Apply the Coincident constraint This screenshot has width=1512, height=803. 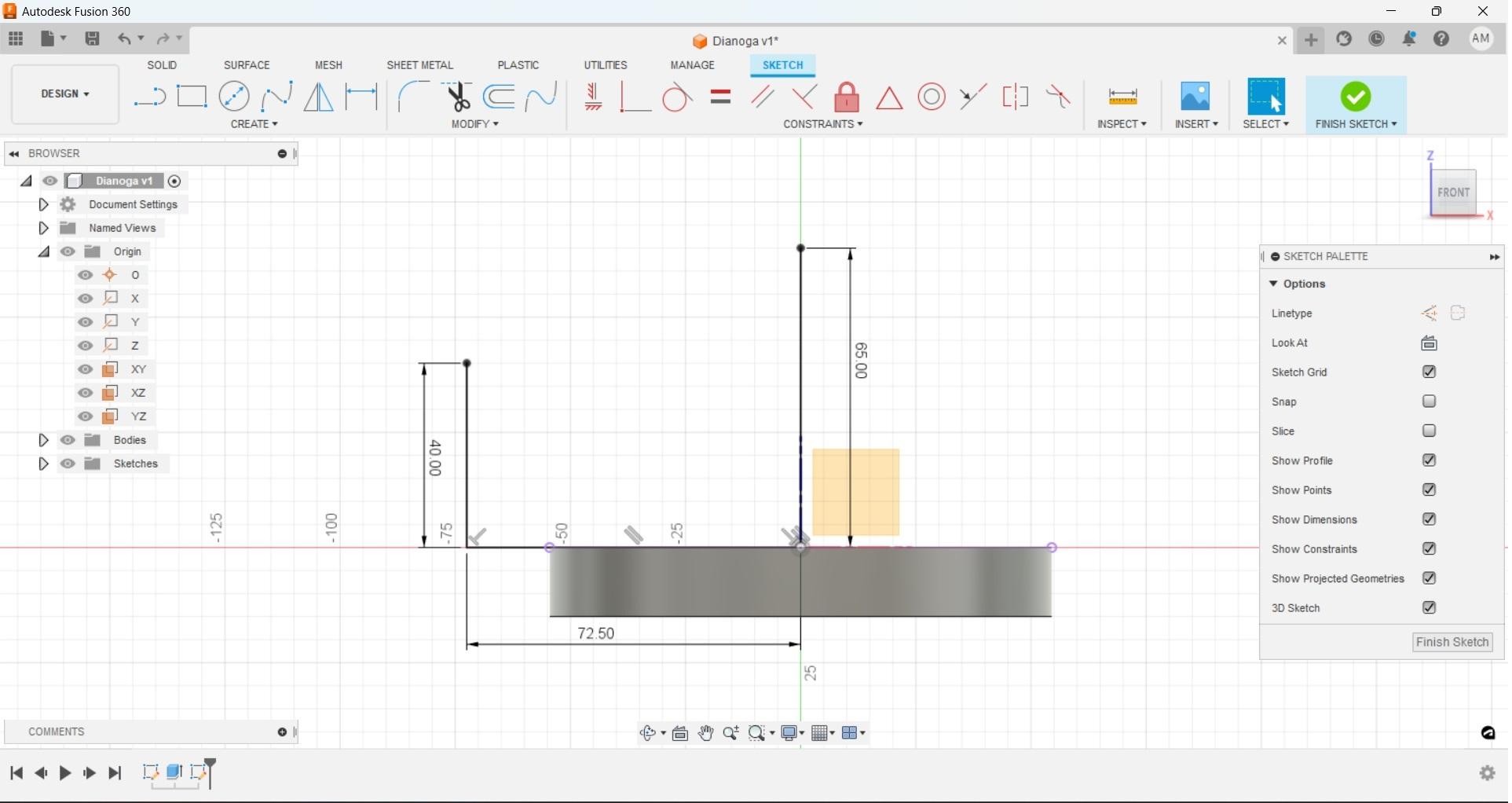[635, 97]
